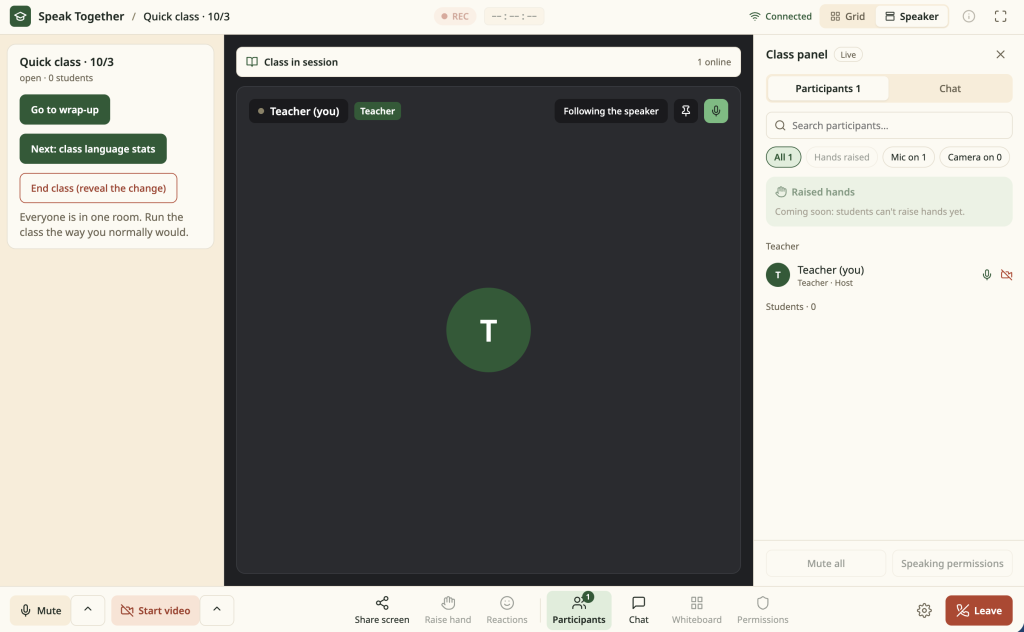Click Next: class language stats
The image size is (1024, 632).
coord(93,149)
